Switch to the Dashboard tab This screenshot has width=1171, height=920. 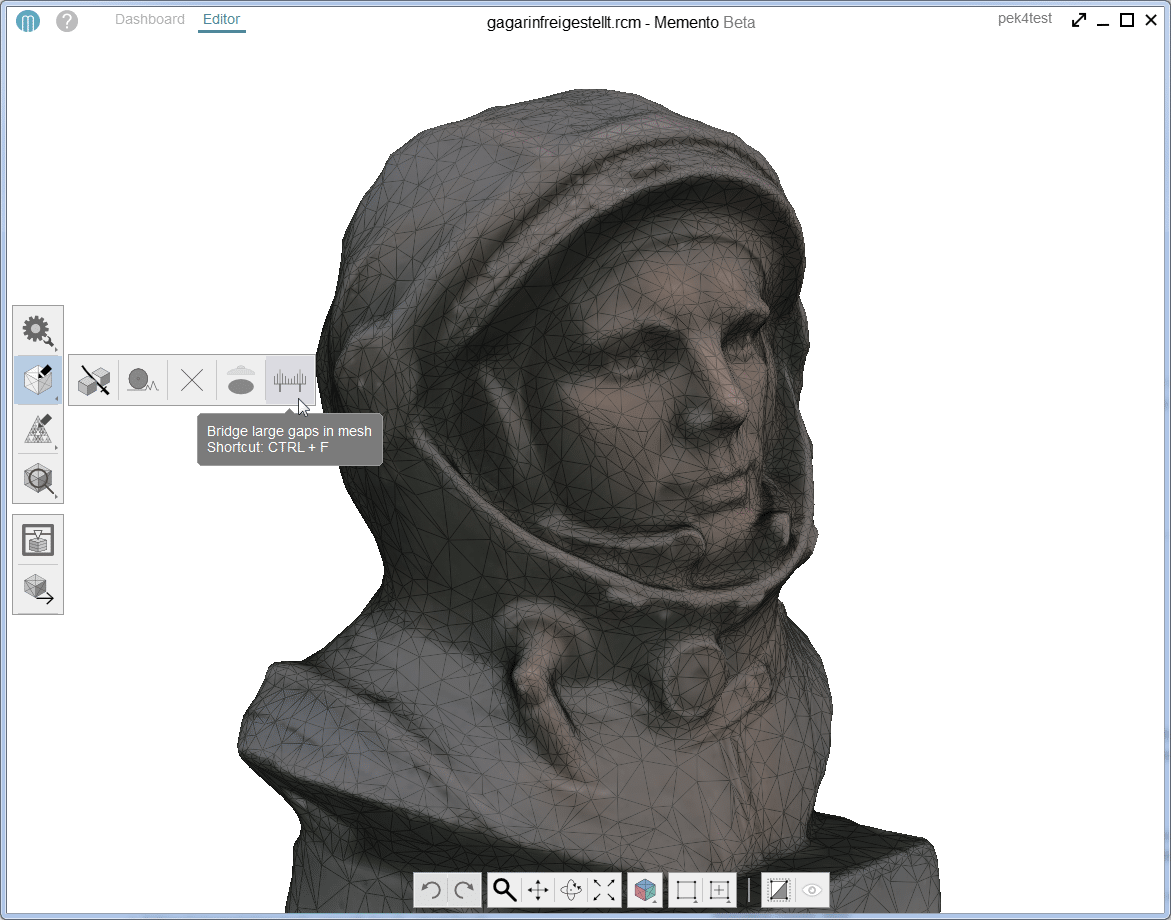[149, 19]
